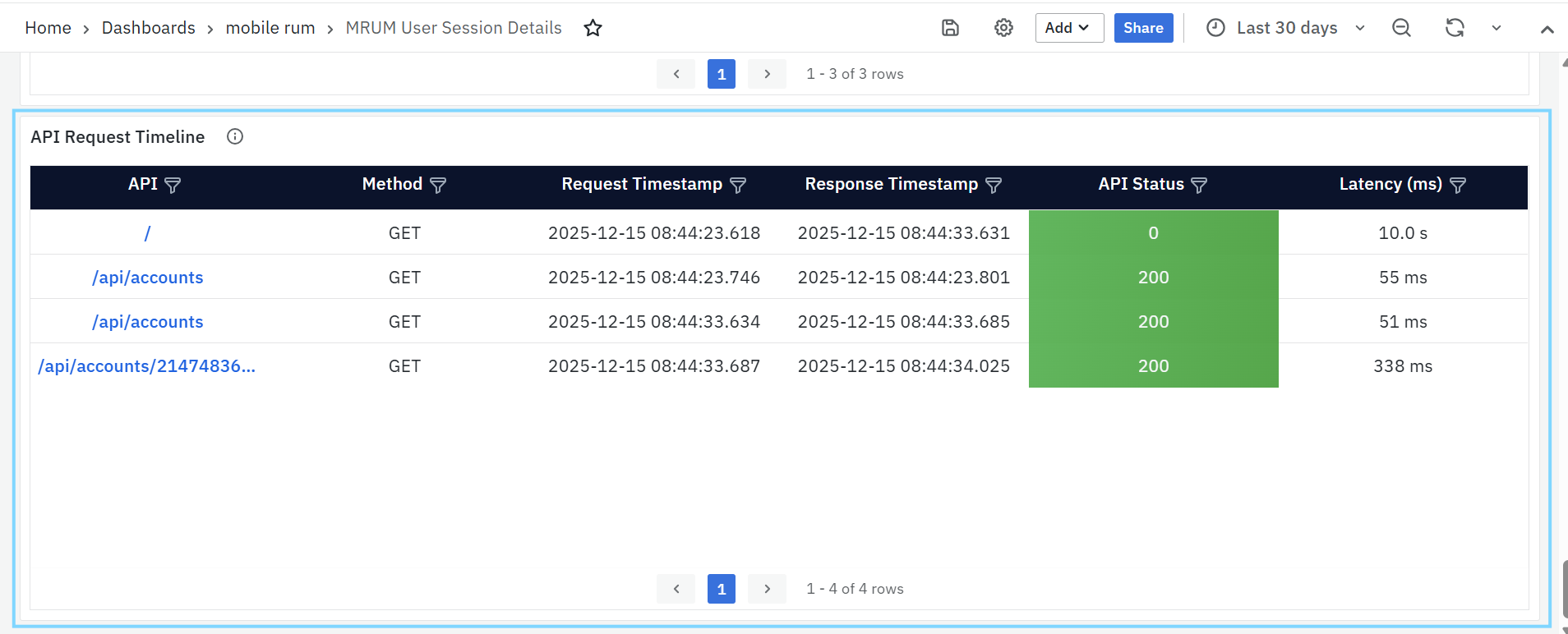The height and width of the screenshot is (634, 1568).
Task: Open dashboard settings gear icon
Action: point(1003,28)
